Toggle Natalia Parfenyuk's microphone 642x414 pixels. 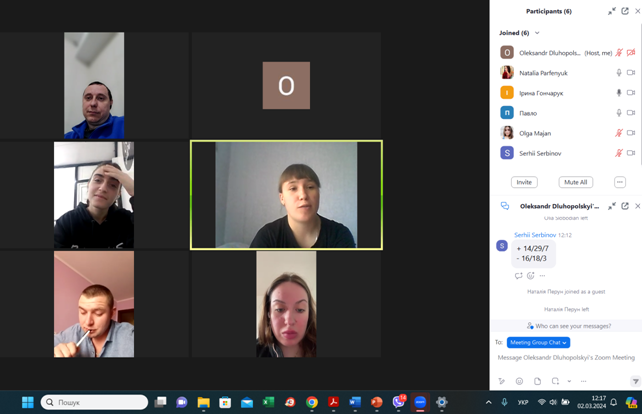(x=618, y=73)
